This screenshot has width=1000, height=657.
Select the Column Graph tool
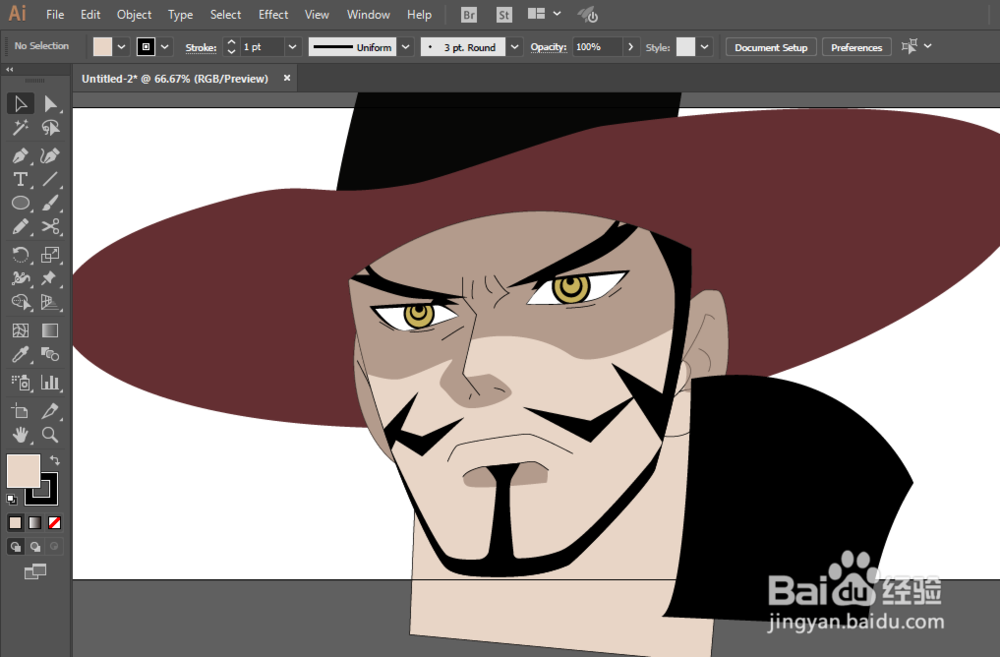click(50, 383)
